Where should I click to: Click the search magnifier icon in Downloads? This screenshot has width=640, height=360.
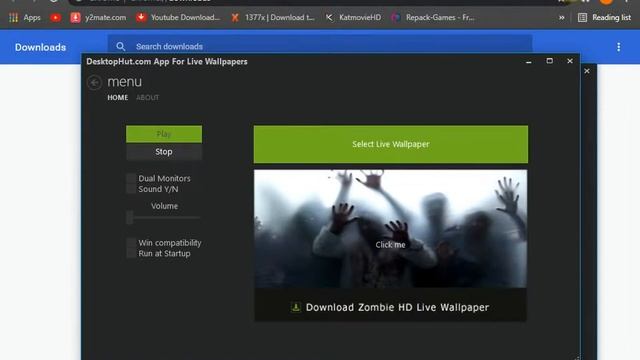[120, 47]
